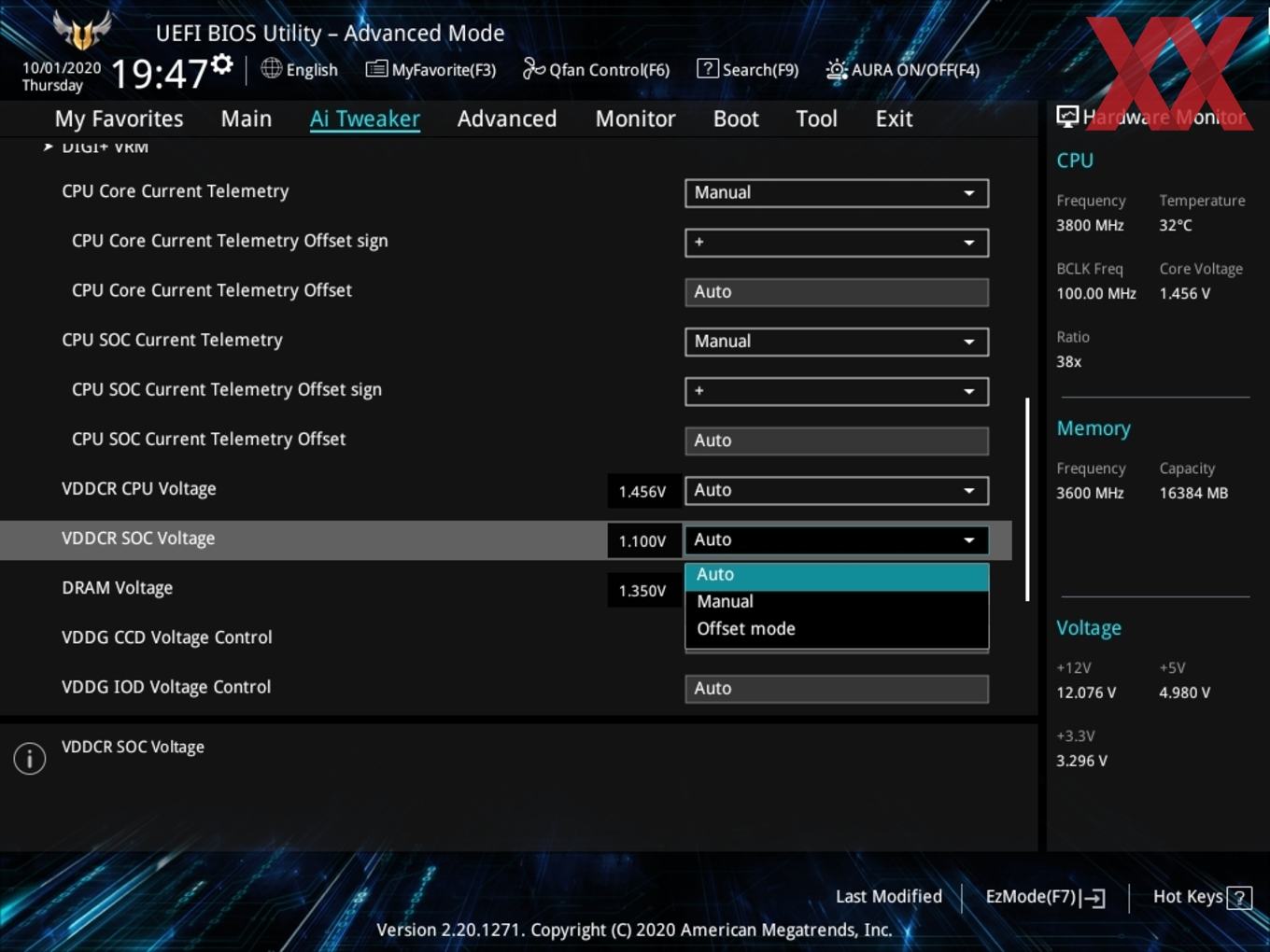Click the 1.456V VDDCR CPU readout
The width and height of the screenshot is (1270, 952).
pos(642,491)
